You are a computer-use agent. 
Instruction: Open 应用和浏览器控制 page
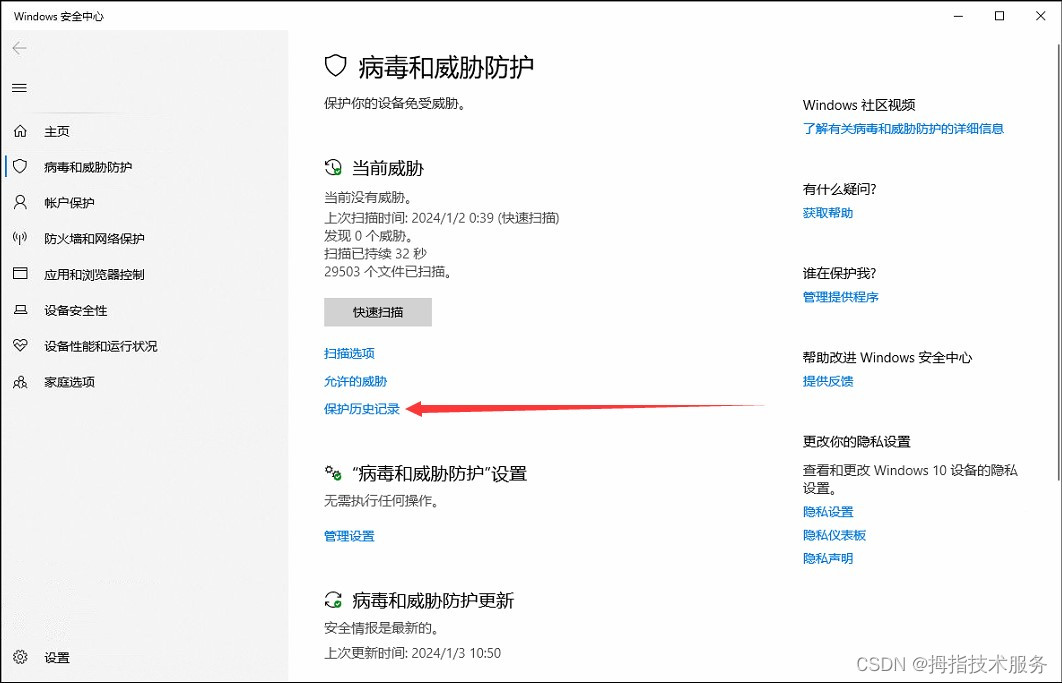click(94, 274)
